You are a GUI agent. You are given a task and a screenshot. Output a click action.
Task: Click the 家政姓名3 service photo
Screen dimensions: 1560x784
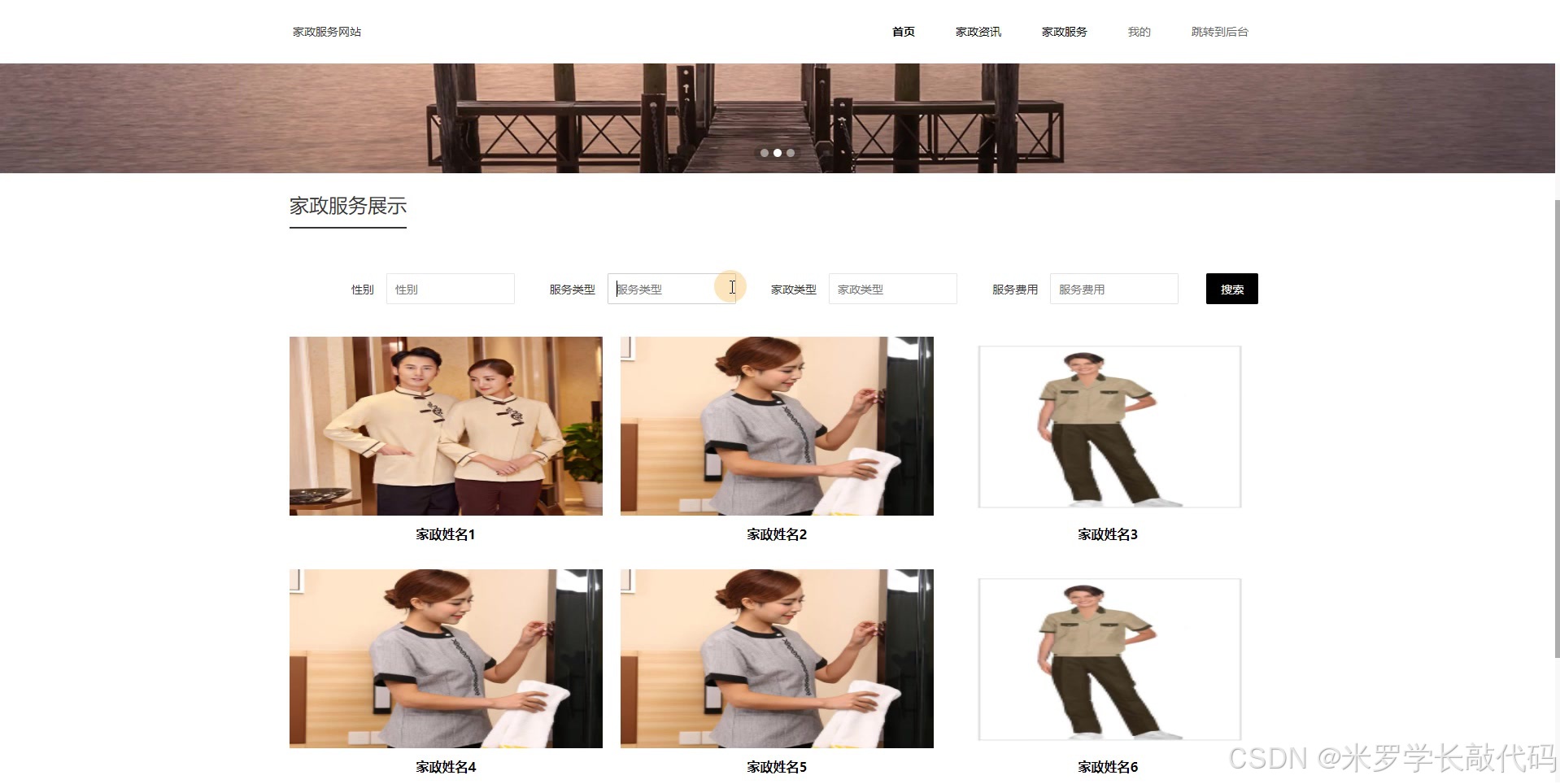(x=1109, y=426)
